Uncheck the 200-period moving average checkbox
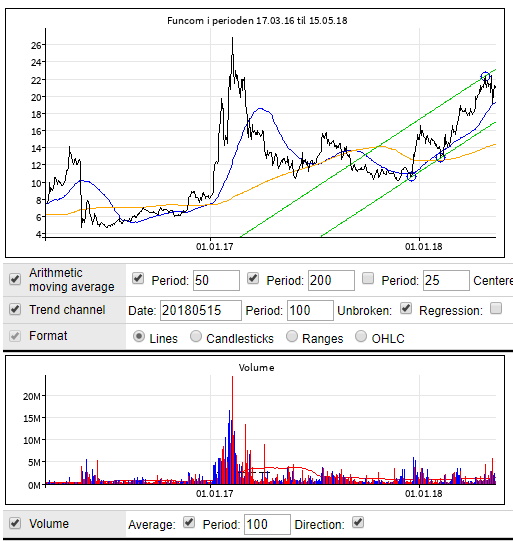The image size is (513, 541). coord(253,278)
